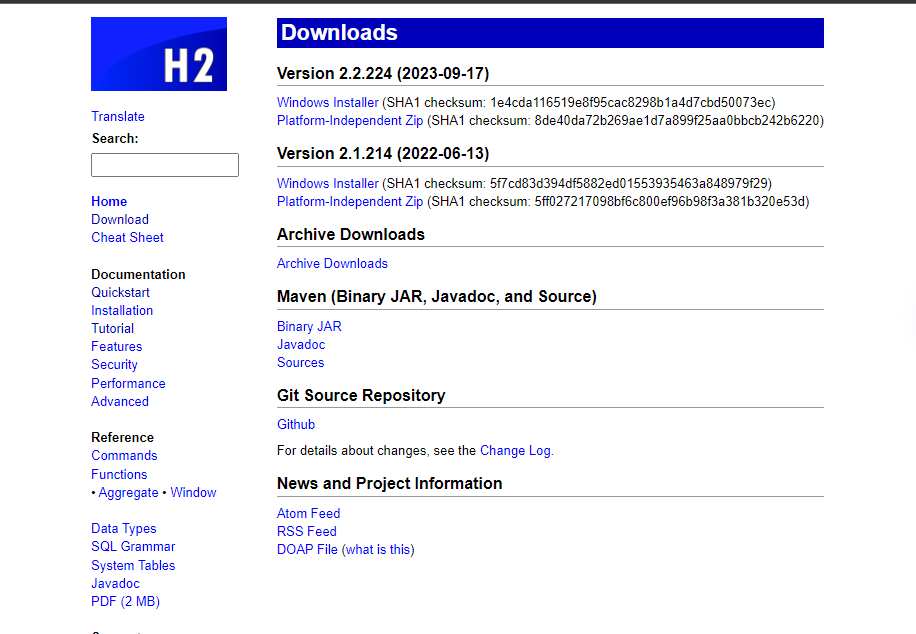Open the SQL Grammar reference
The height and width of the screenshot is (634, 916).
click(x=133, y=547)
